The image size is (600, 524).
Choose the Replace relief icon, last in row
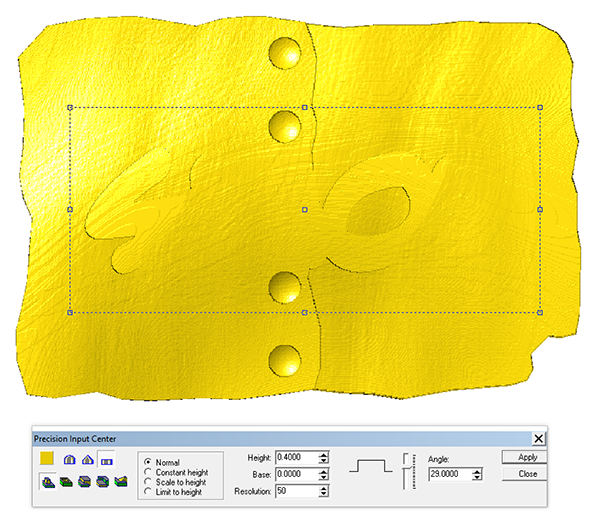[x=121, y=481]
